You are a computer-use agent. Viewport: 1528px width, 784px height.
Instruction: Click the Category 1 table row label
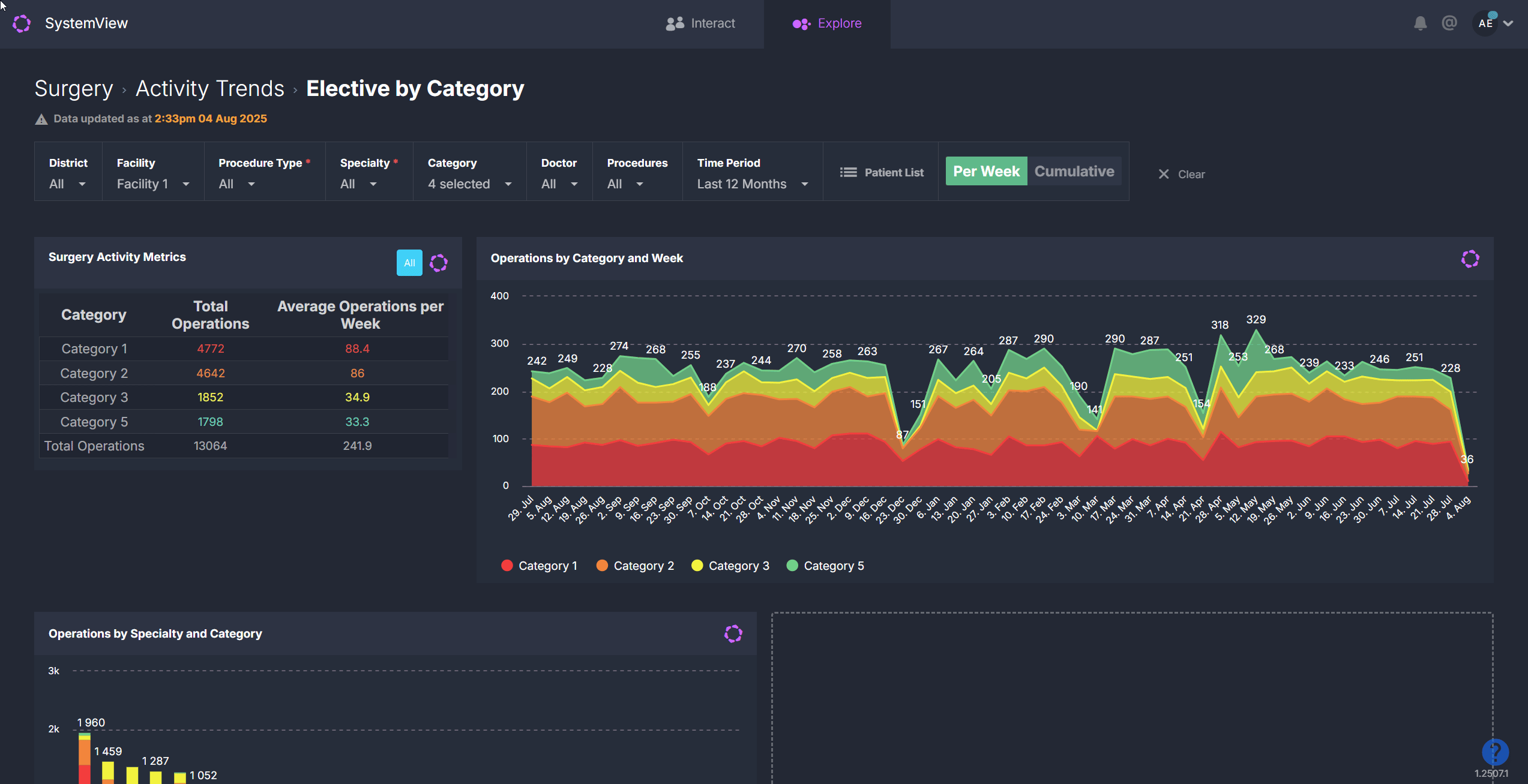tap(94, 349)
